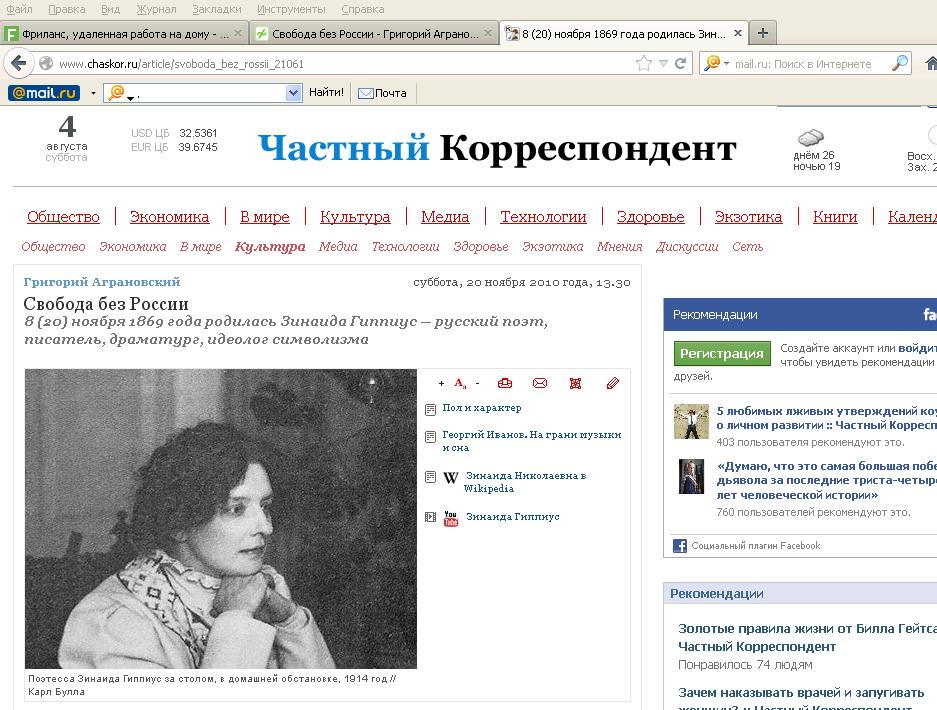Image resolution: width=937 pixels, height=710 pixels.
Task: Bookmark page with the star icon
Action: 644,63
